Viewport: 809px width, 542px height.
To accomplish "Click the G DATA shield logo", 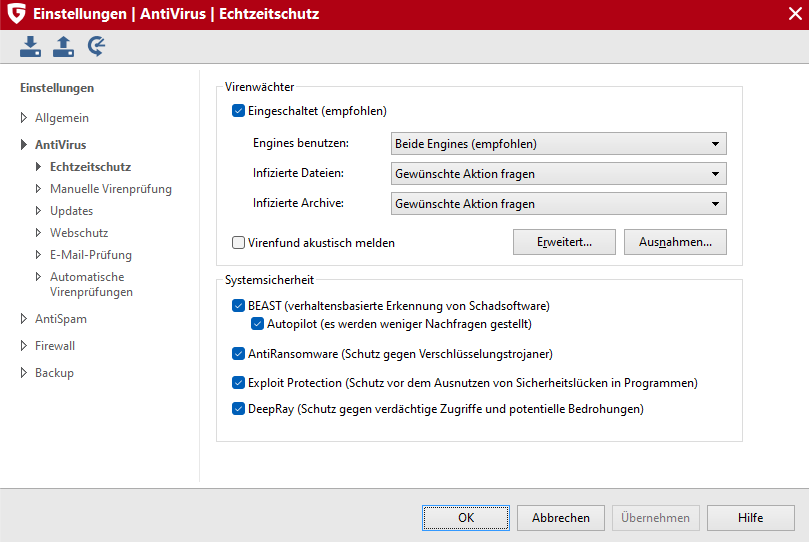I will pos(17,13).
